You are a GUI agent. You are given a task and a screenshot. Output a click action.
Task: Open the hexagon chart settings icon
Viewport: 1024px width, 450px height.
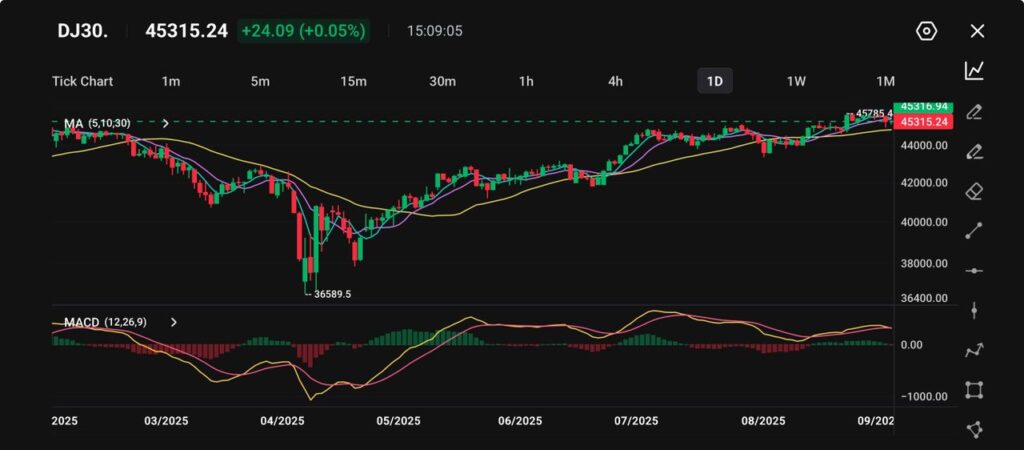(926, 31)
